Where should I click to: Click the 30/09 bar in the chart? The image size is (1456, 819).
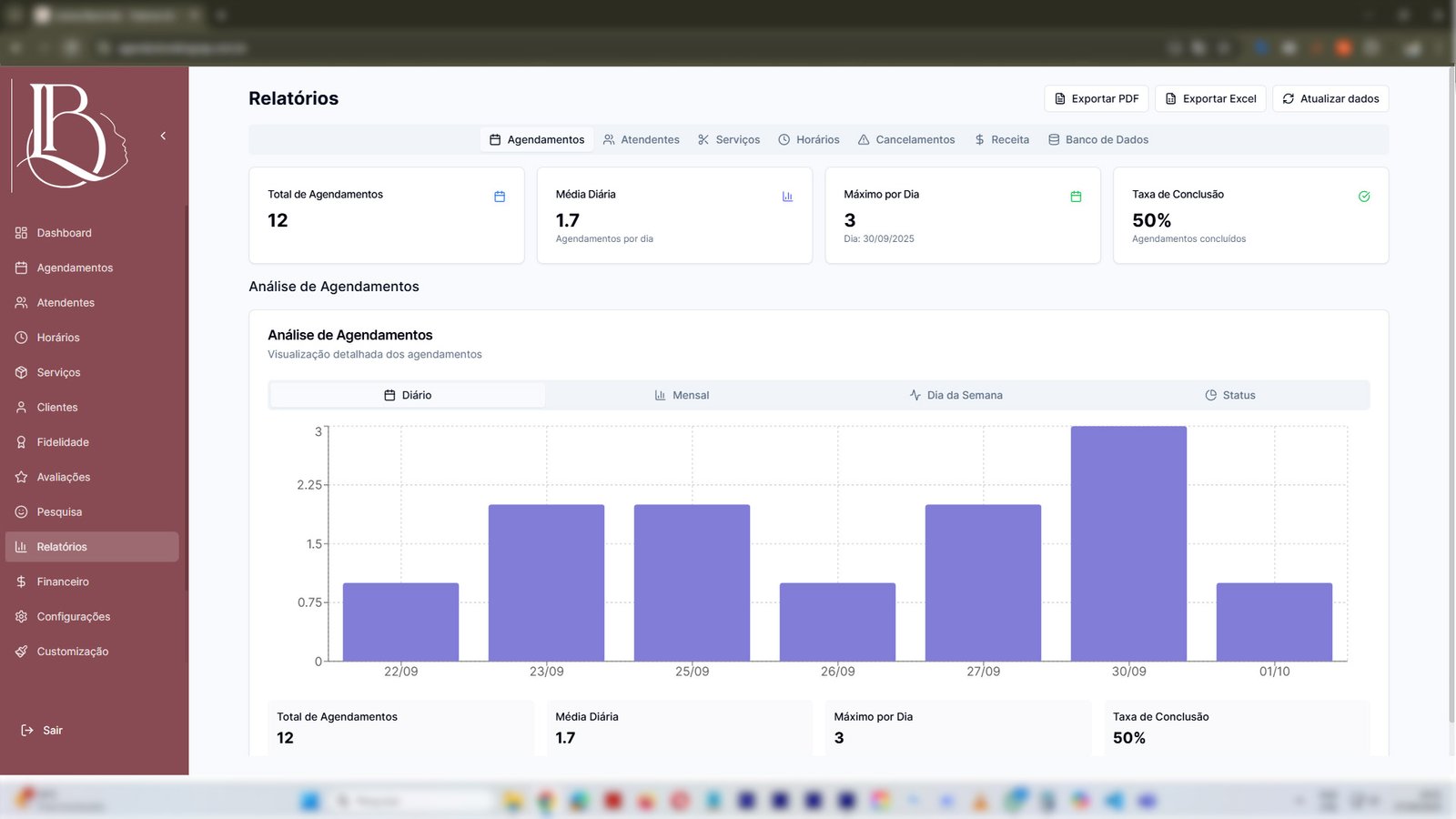point(1128,543)
